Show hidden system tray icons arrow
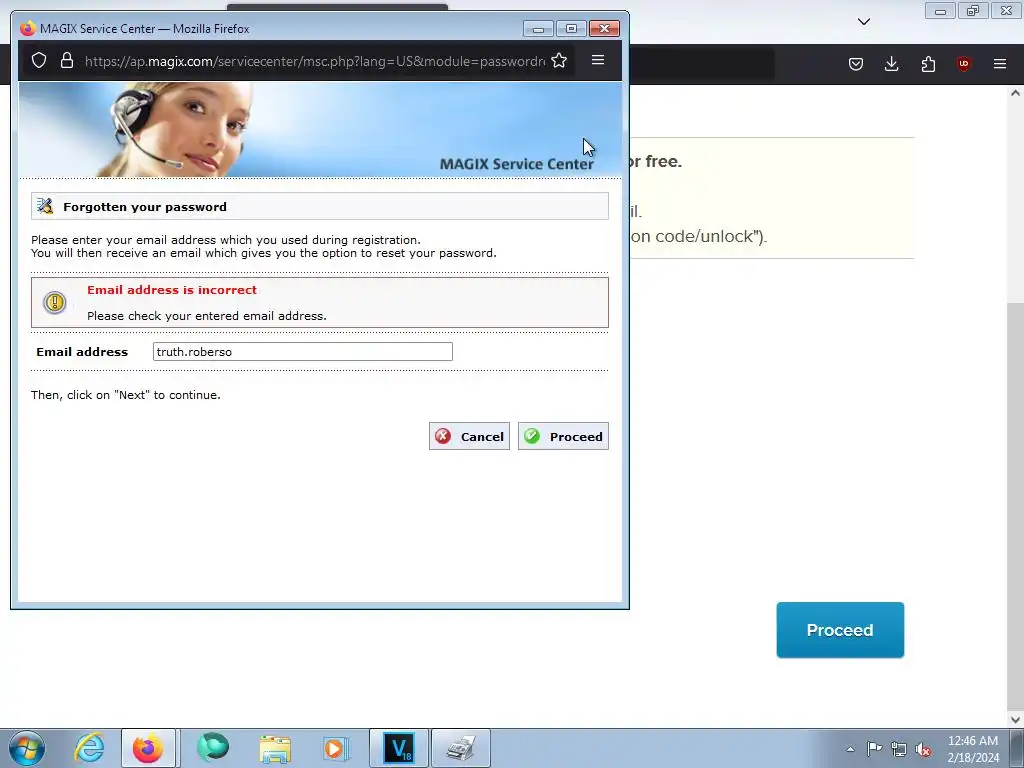 (x=850, y=749)
